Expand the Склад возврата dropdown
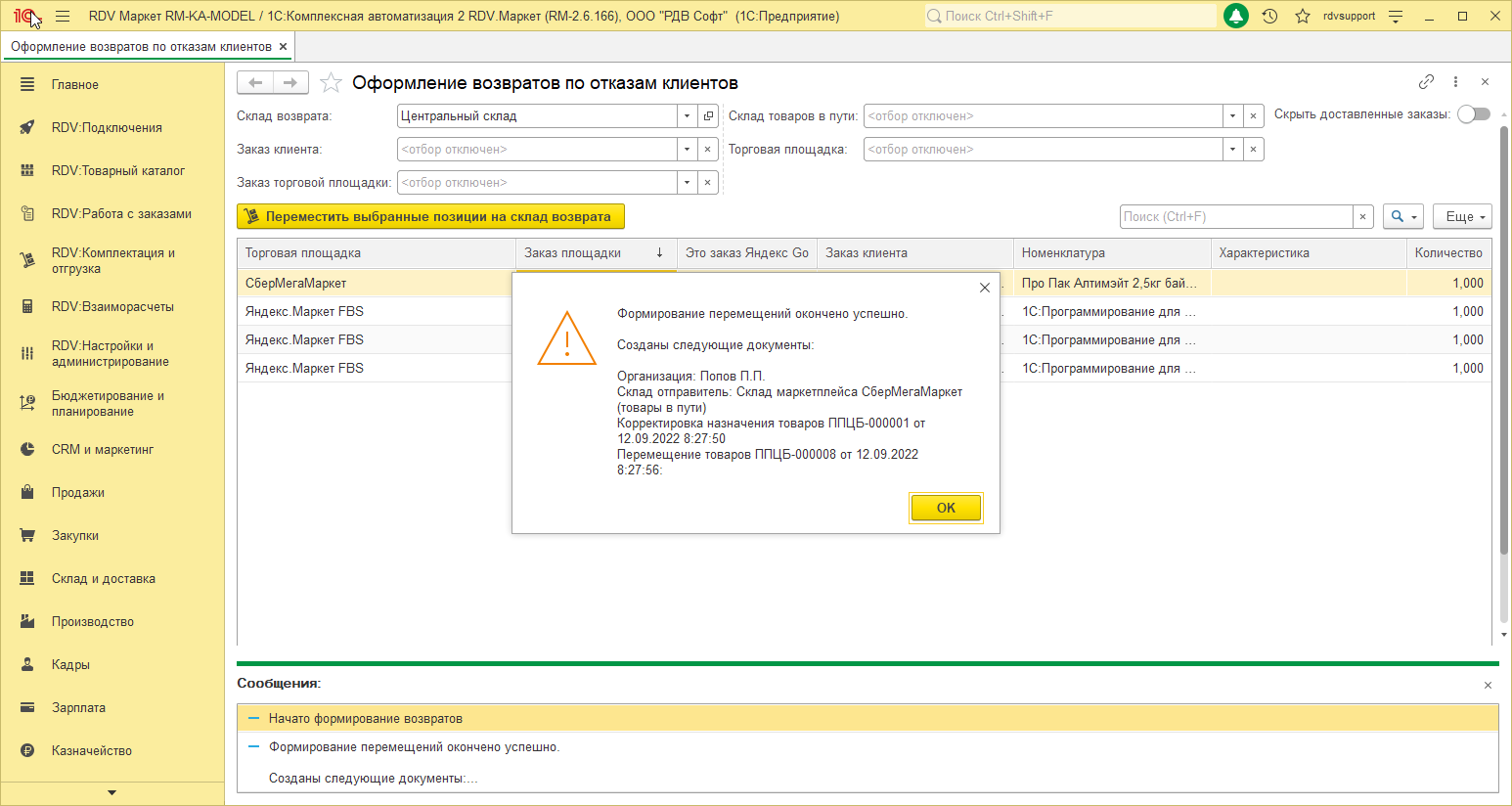This screenshot has height=806, width=1512. (687, 116)
